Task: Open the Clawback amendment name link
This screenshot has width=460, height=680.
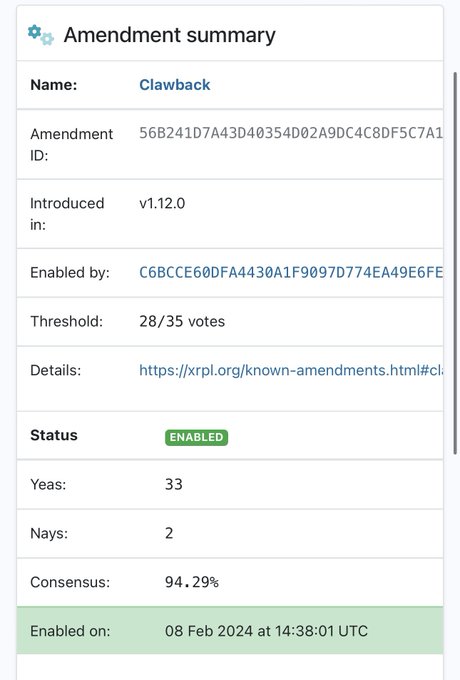Action: pos(174,85)
